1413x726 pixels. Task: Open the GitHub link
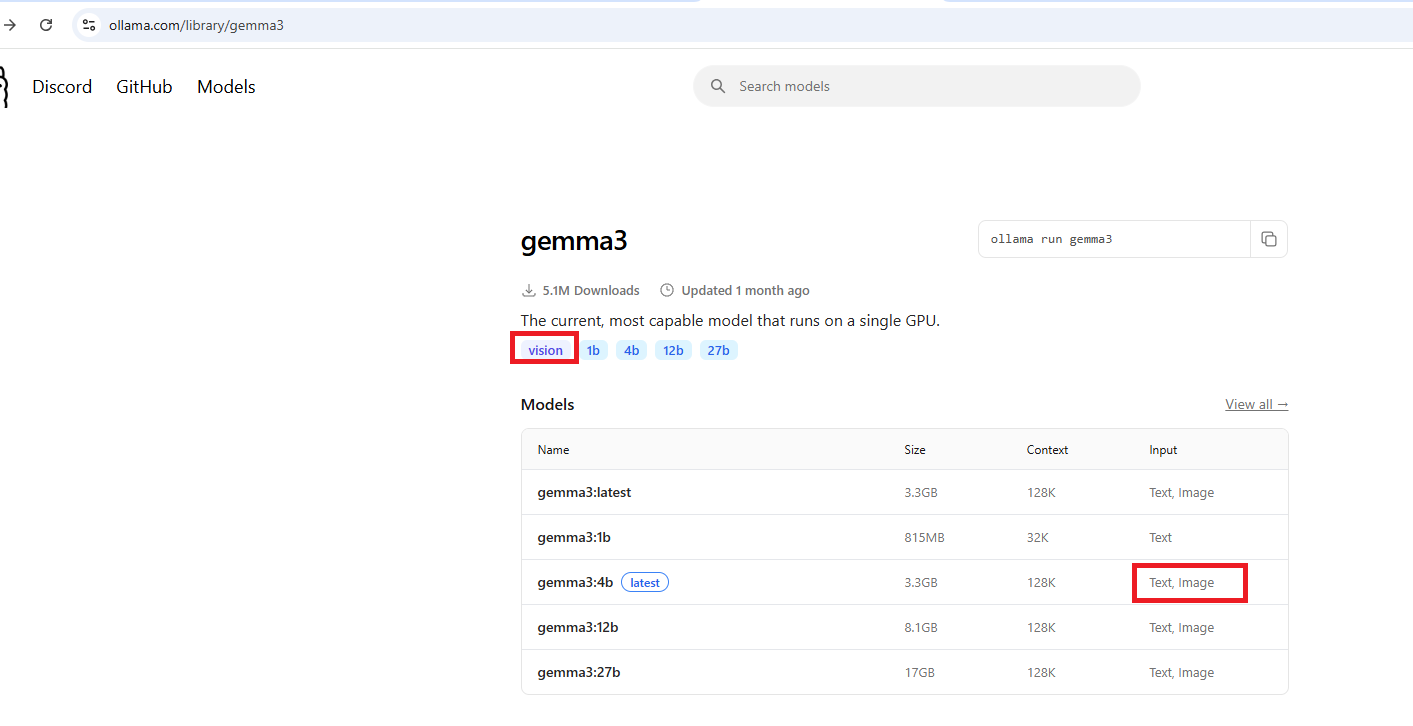[144, 87]
